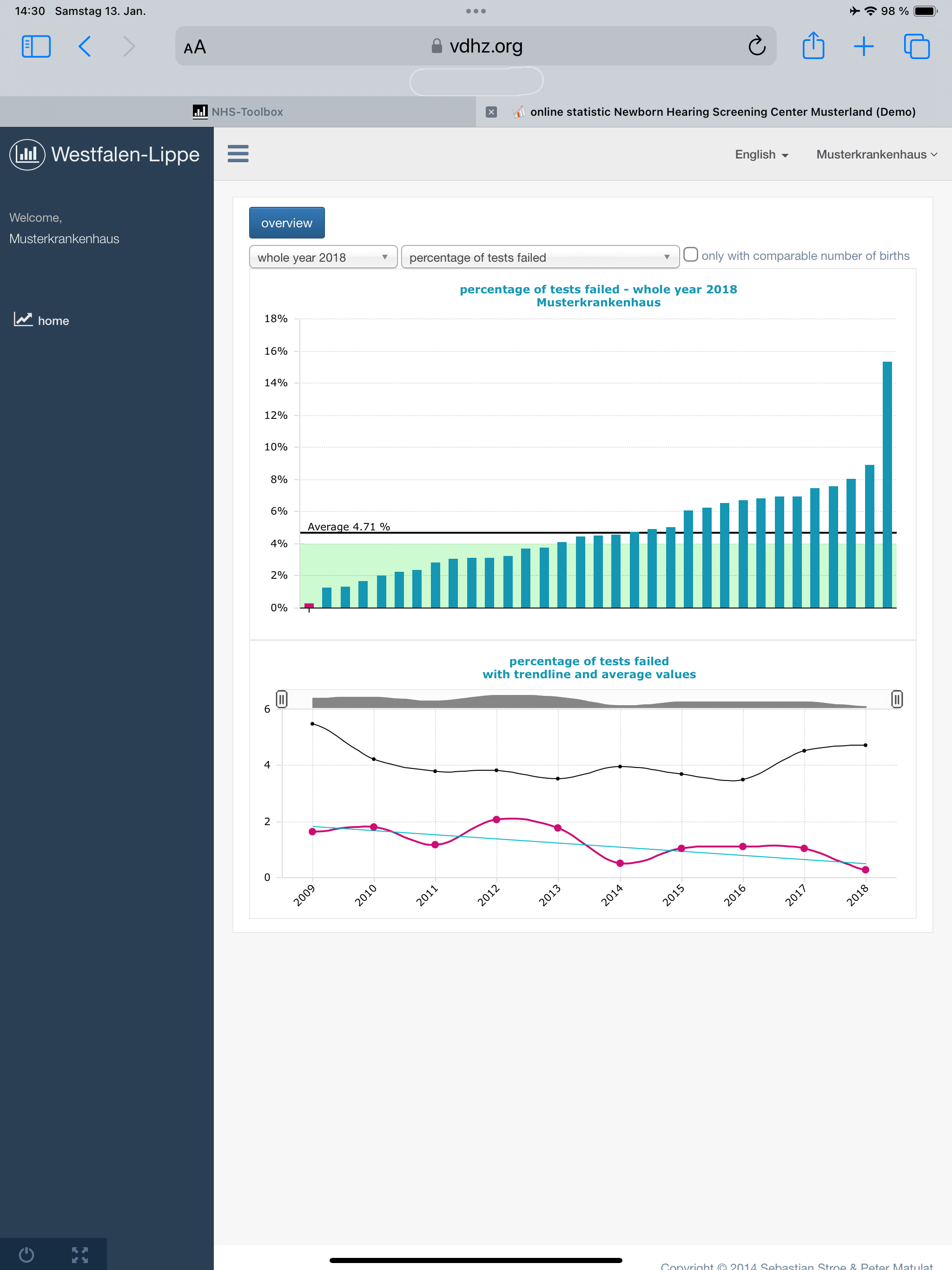The height and width of the screenshot is (1270, 952).
Task: Open the tab overview icon
Action: [916, 46]
